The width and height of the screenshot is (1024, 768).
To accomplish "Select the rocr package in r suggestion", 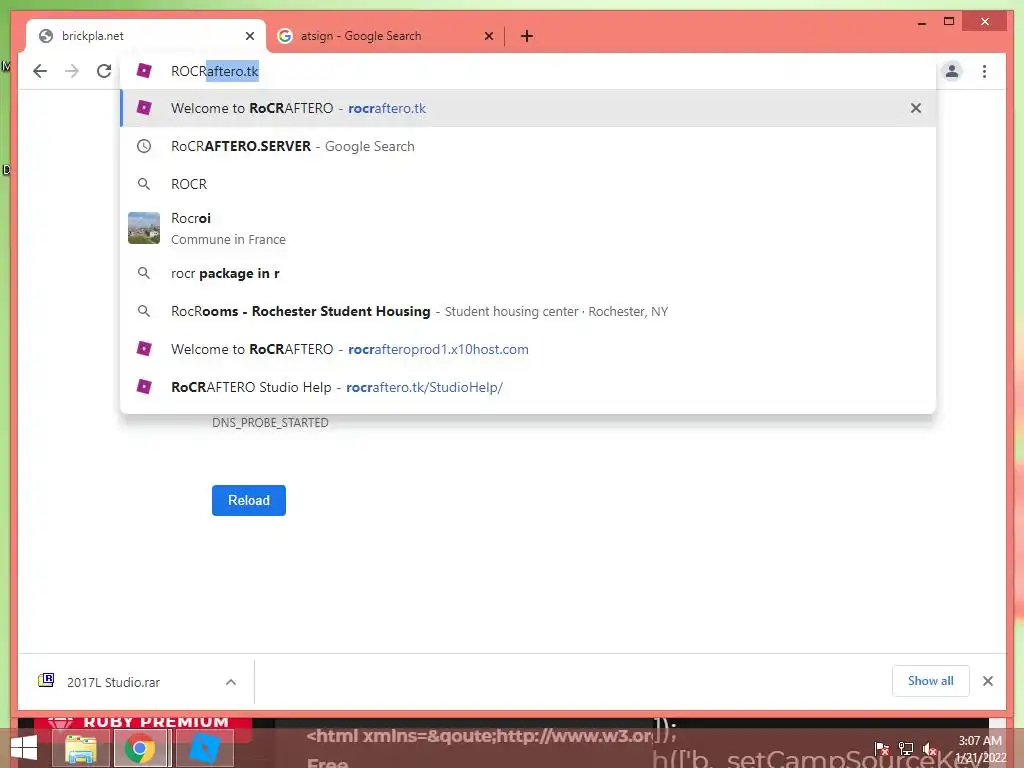I will (x=528, y=273).
